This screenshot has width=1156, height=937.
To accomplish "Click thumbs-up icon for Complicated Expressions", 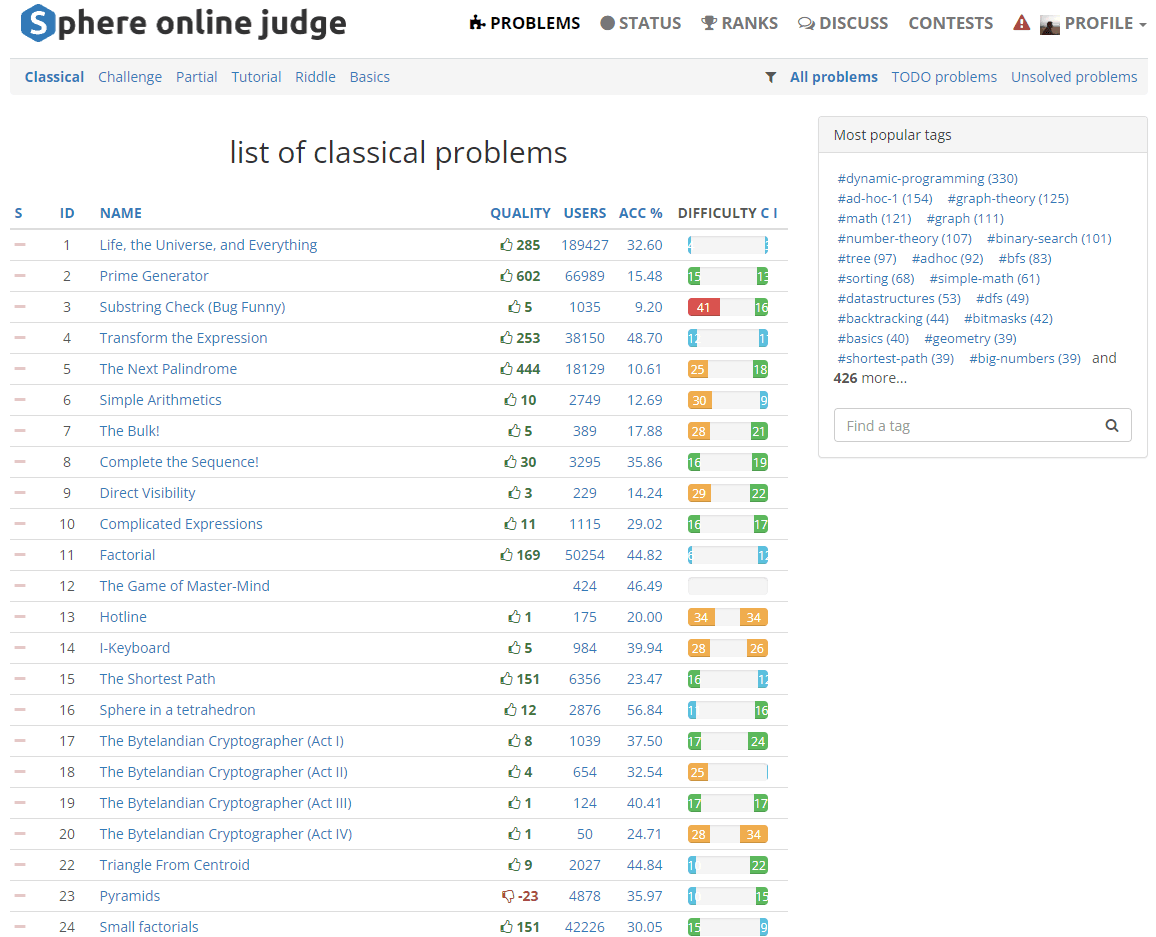I will tap(511, 523).
